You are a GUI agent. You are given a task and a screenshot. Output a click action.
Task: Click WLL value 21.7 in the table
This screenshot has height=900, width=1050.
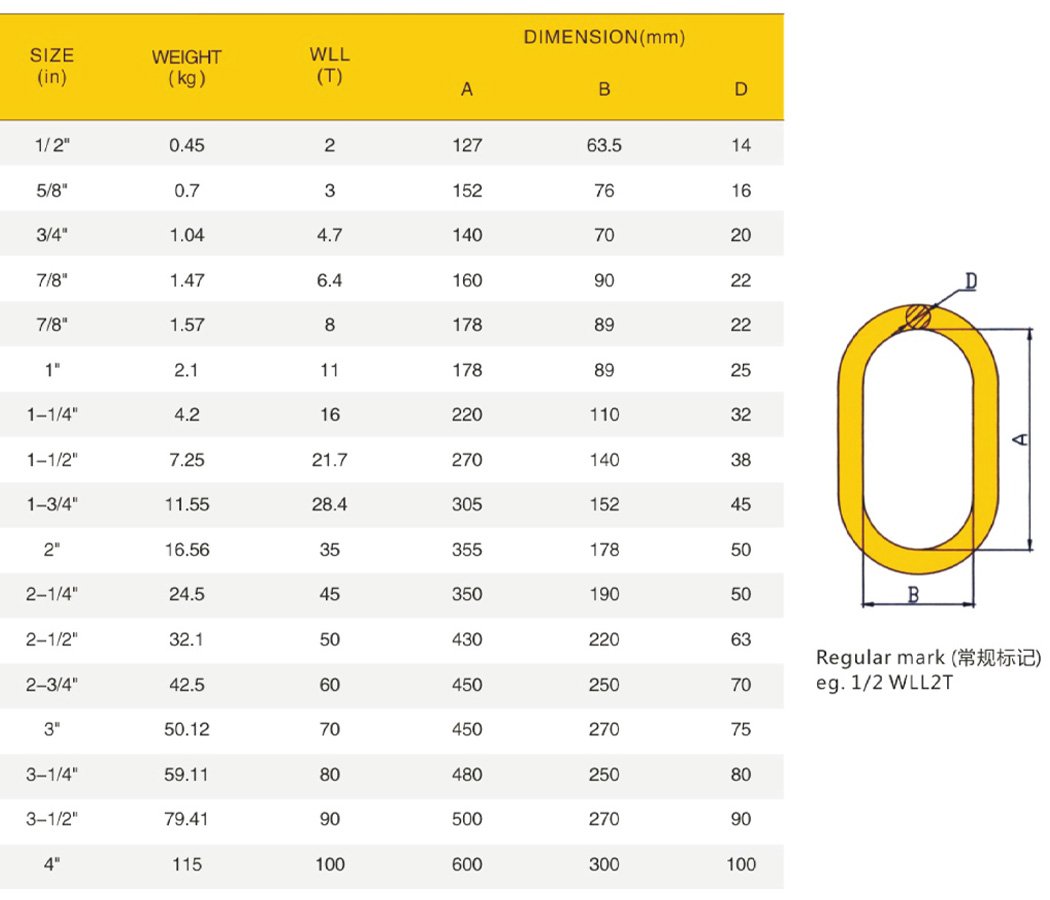pos(329,460)
